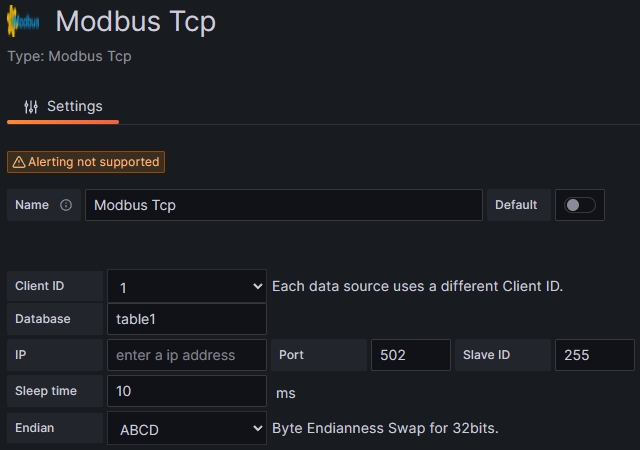Screen dimensions: 640x450
Task: Edit the Sleep time value field
Action: [187, 391]
